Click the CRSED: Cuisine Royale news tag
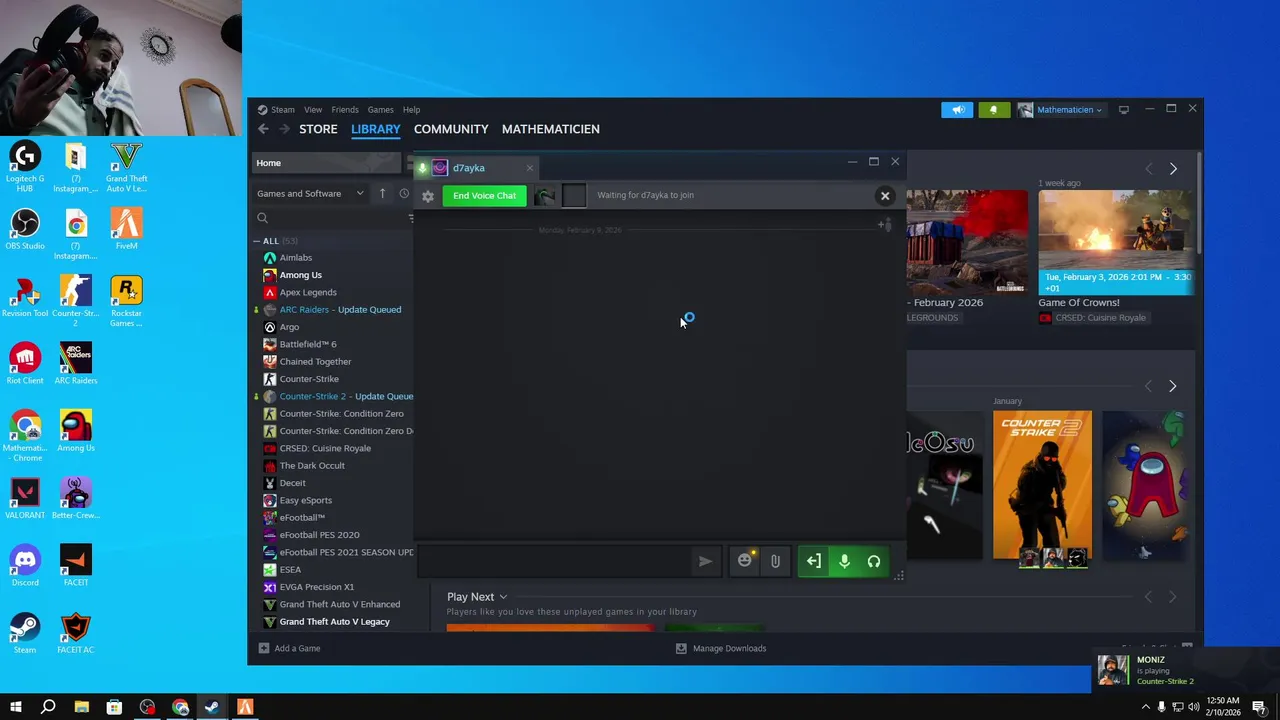1280x720 pixels. [x=1092, y=318]
